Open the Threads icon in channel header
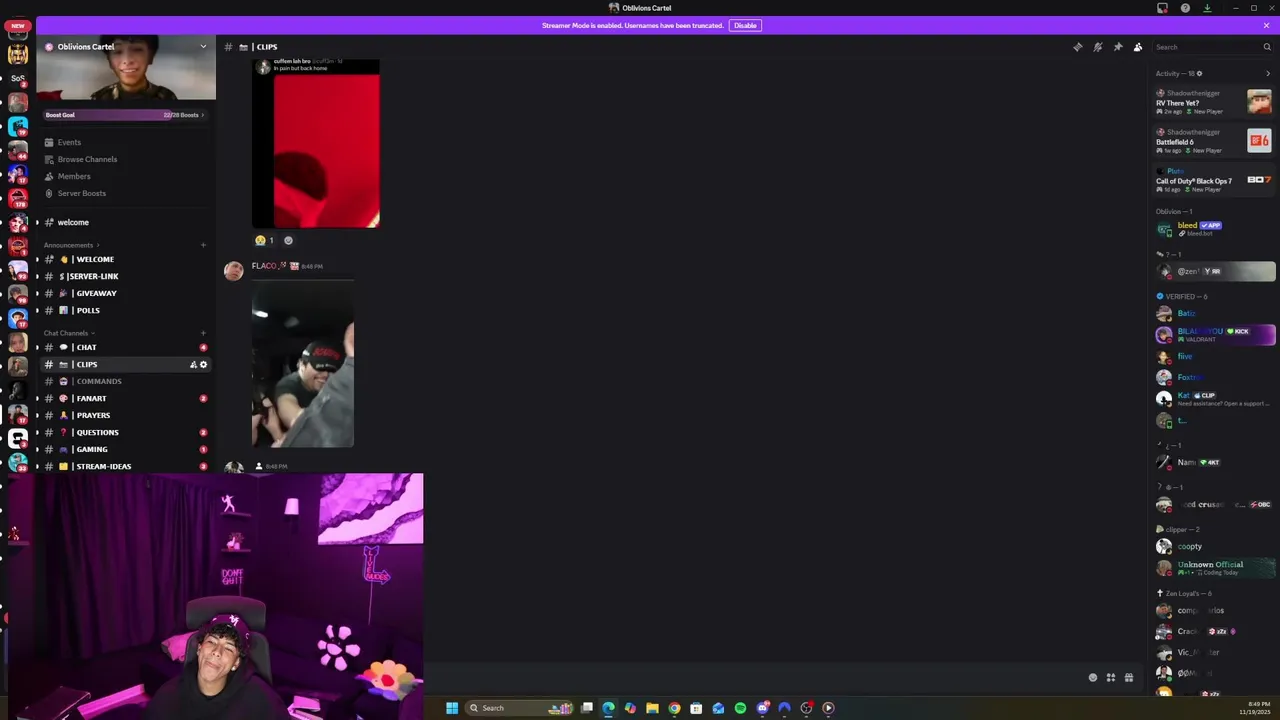This screenshot has width=1280, height=720. tap(1077, 47)
